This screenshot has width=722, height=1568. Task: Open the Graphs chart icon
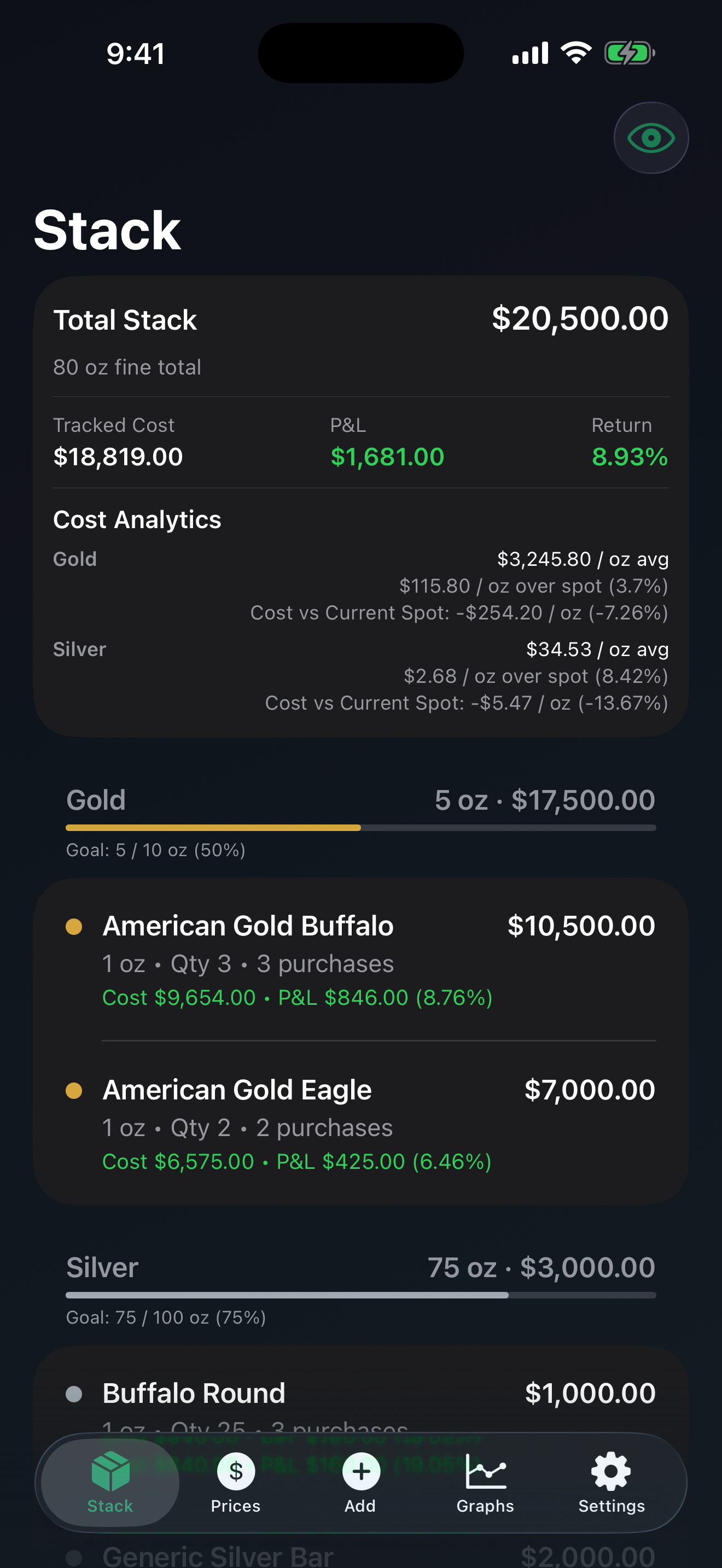[x=485, y=1471]
